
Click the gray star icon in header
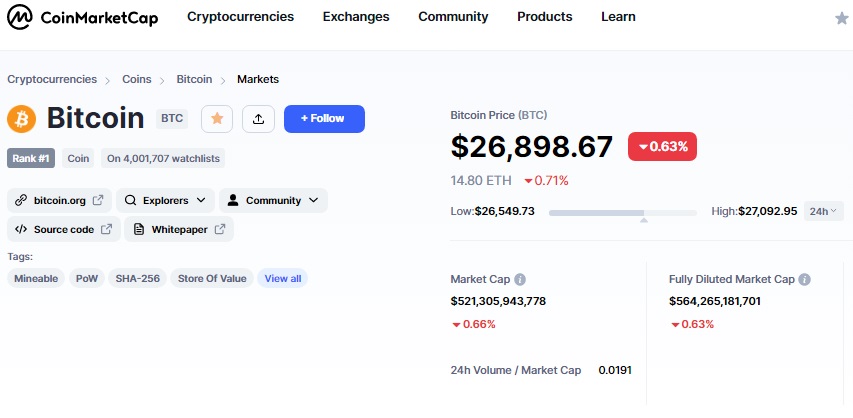tap(842, 19)
